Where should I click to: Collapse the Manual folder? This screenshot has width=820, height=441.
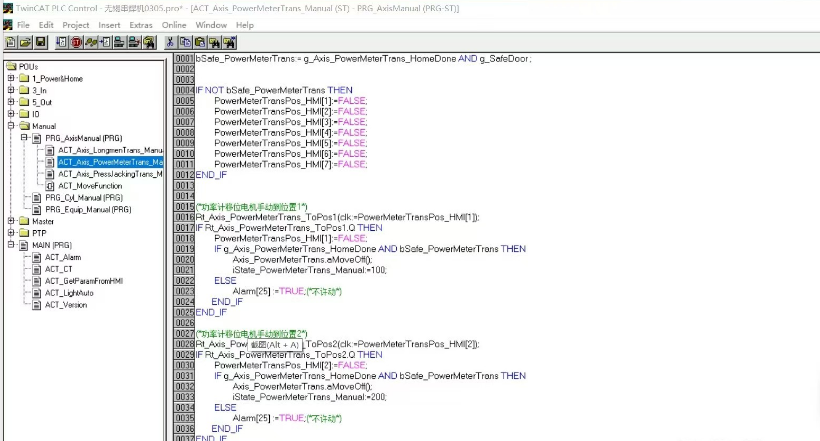click(x=11, y=126)
